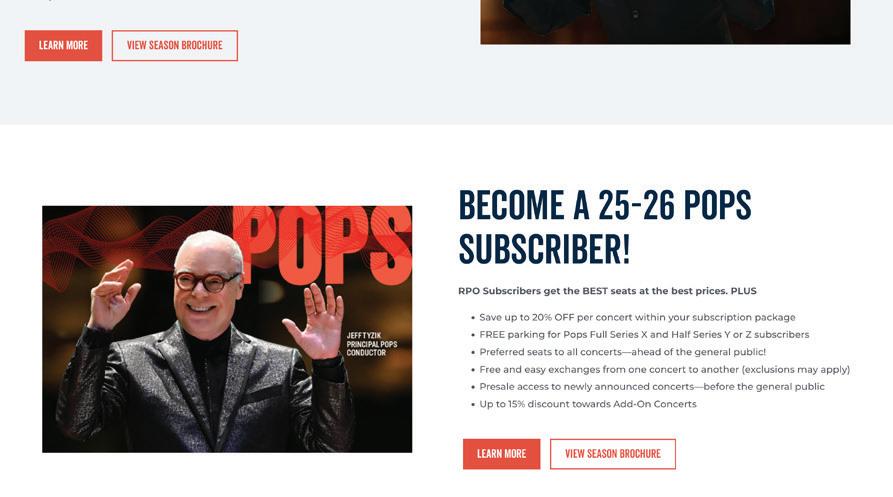Click the 'Jeff Tyzik Principal Pops Conductor' caption
The height and width of the screenshot is (497, 893).
pos(371,344)
